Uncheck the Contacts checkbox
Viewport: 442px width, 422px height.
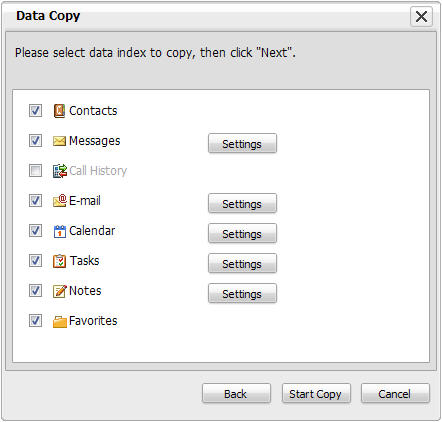(35, 111)
